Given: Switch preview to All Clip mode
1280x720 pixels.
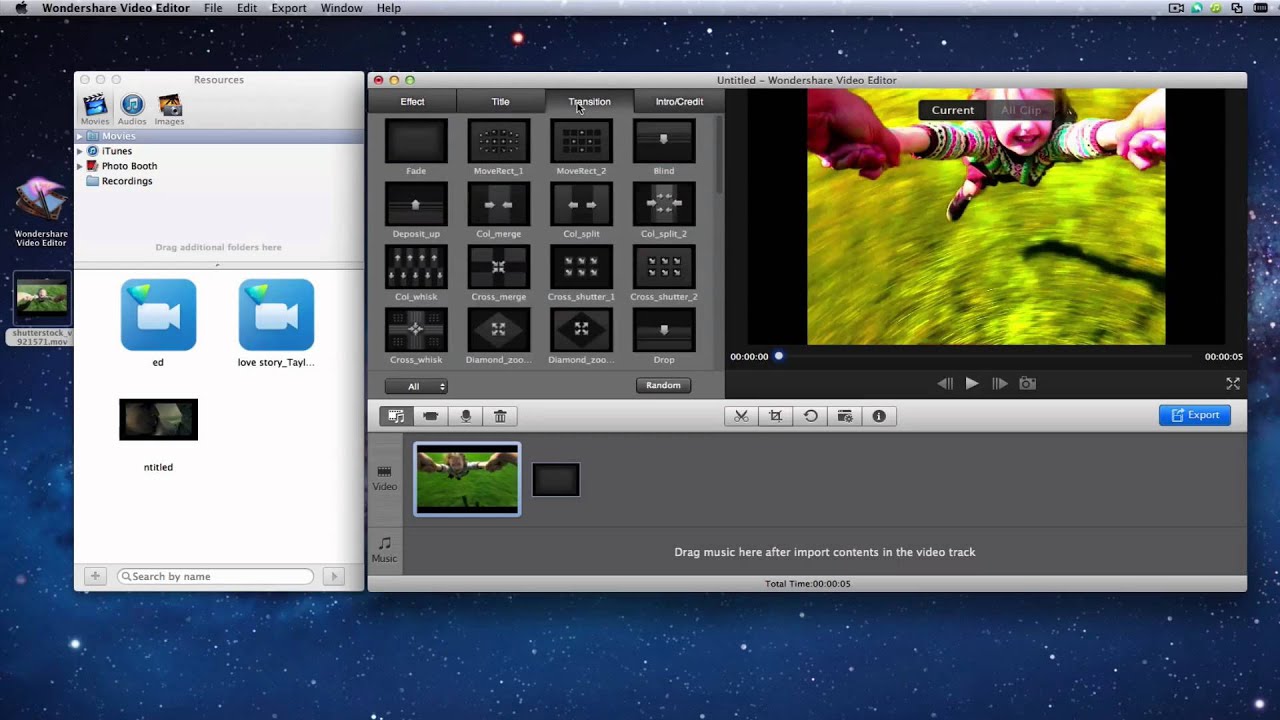Looking at the screenshot, I should click(1020, 110).
